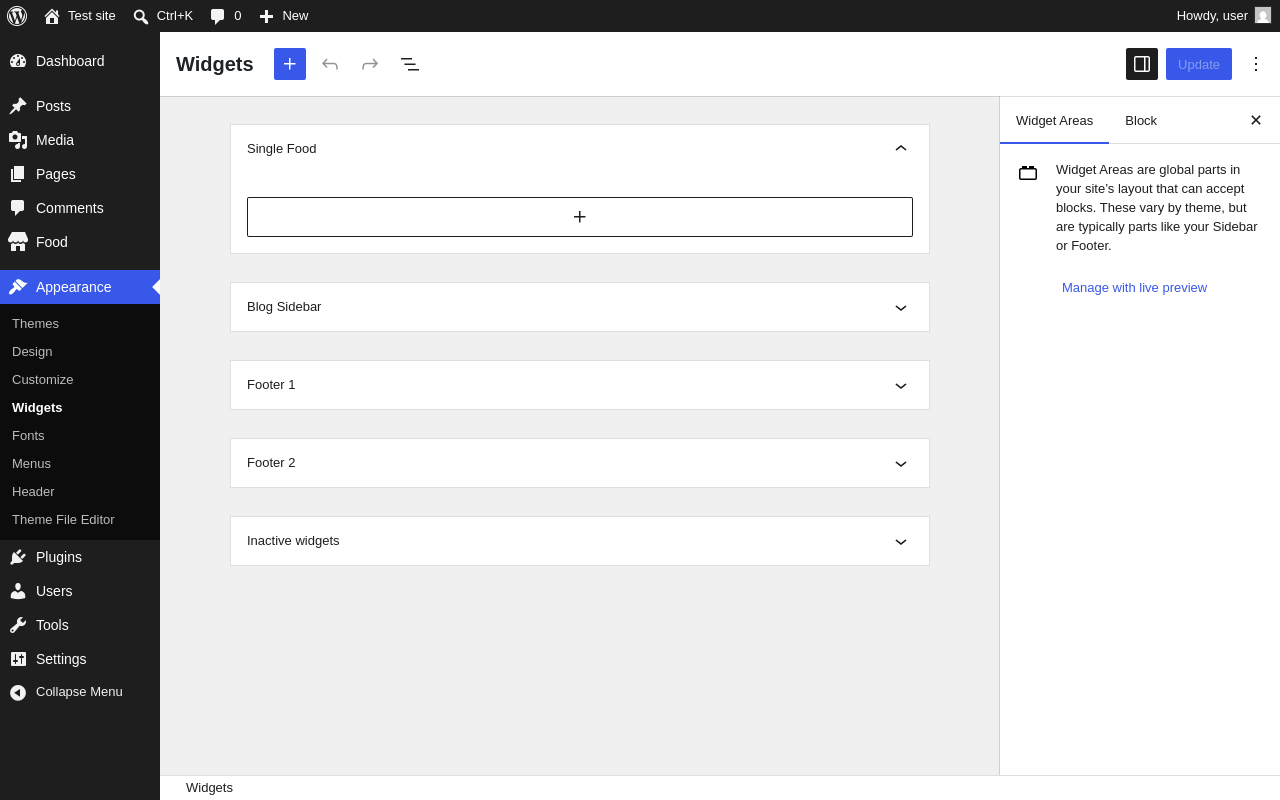Open Pages menu
This screenshot has height=800, width=1280.
[x=80, y=174]
